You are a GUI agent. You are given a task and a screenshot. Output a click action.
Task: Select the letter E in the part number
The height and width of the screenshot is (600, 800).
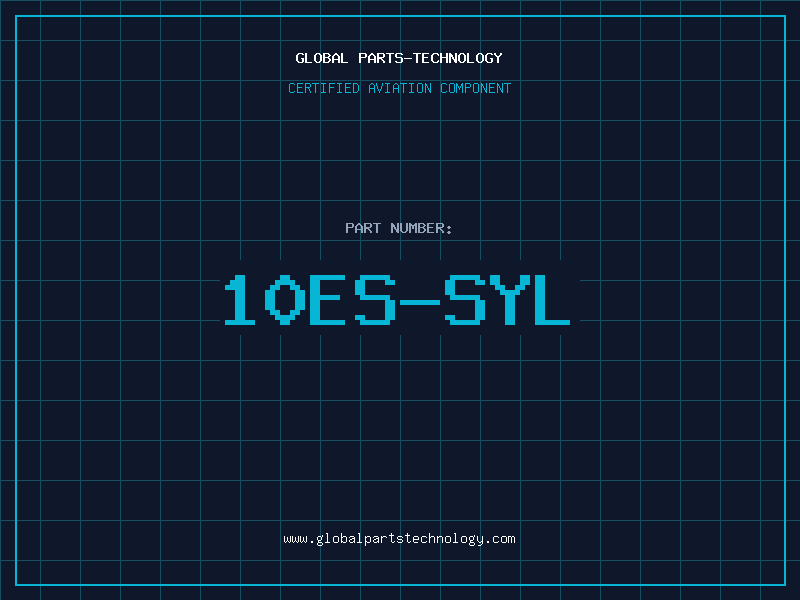point(331,300)
